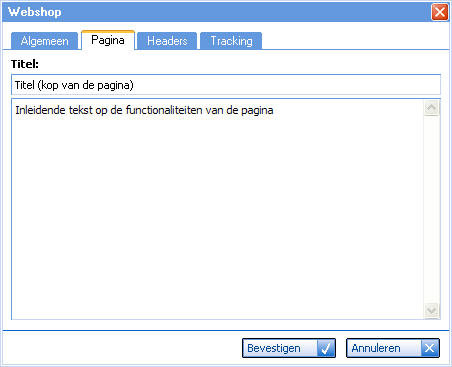
Task: Switch to the Algemeen tab
Action: coord(44,41)
